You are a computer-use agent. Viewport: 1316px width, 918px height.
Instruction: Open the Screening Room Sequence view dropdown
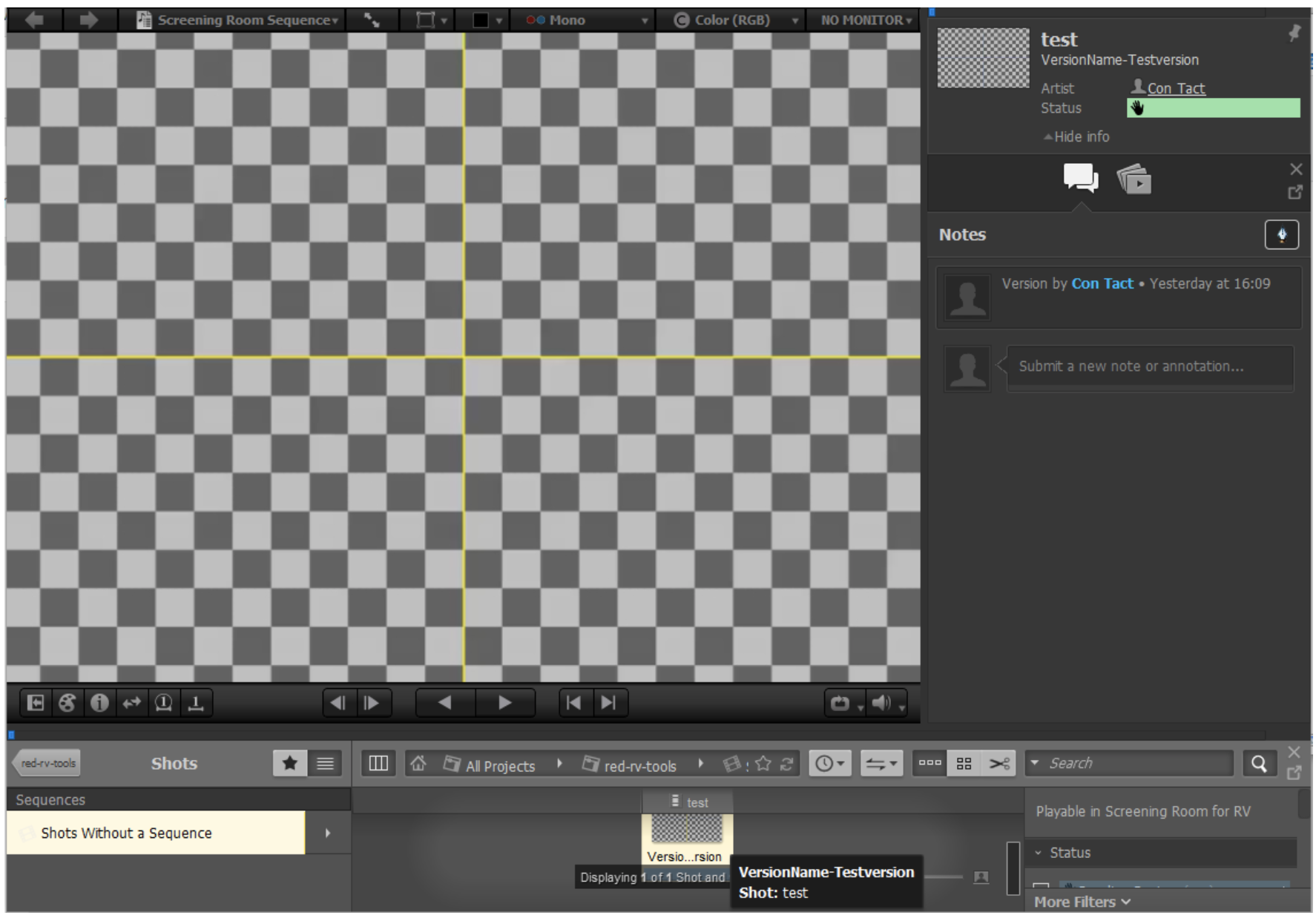pos(237,20)
